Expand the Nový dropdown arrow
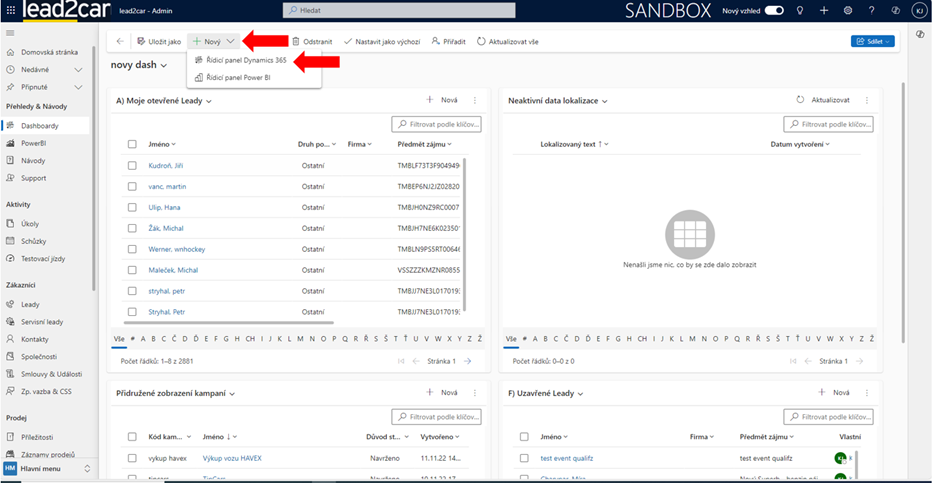 pyautogui.click(x=231, y=41)
